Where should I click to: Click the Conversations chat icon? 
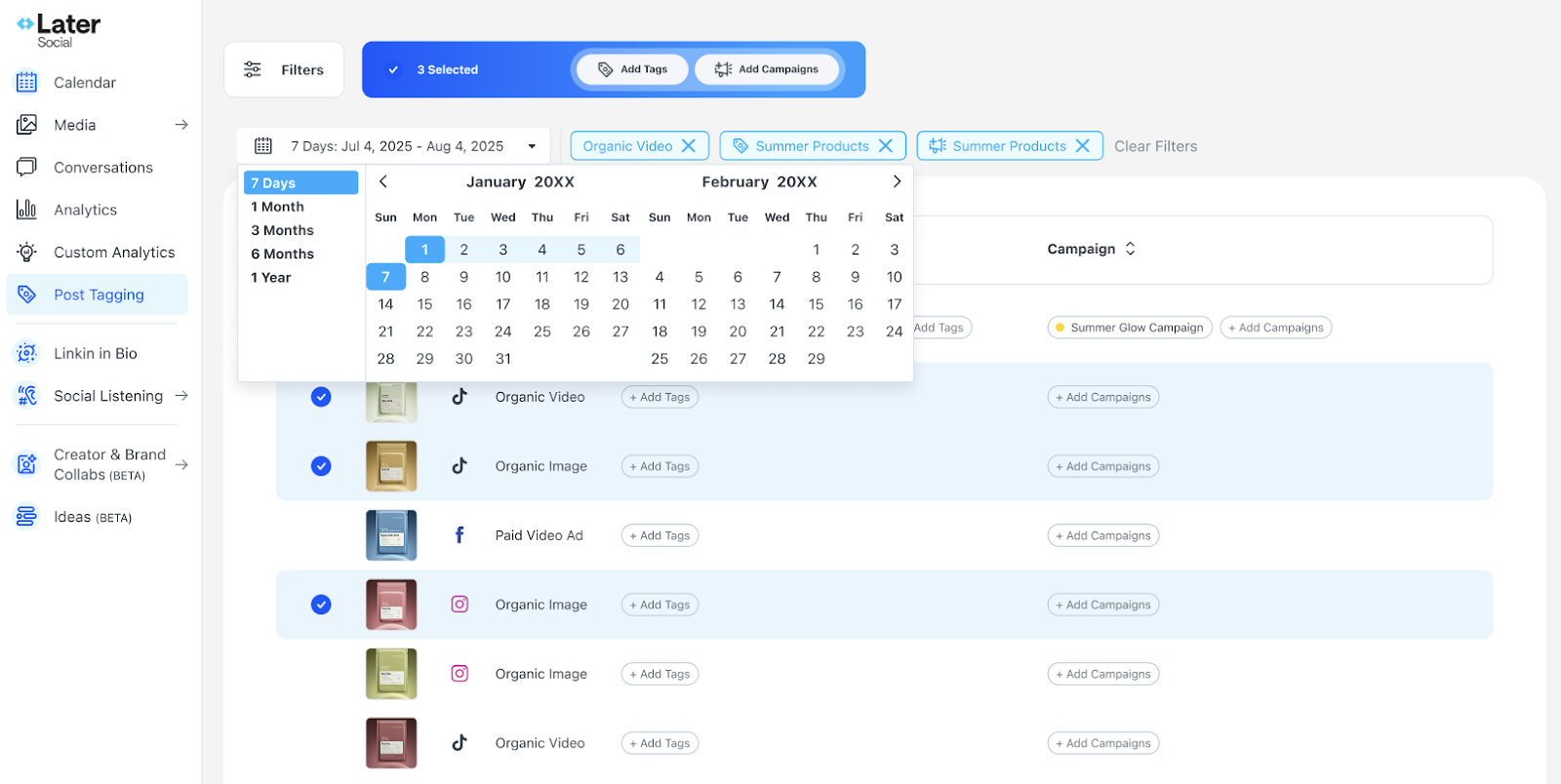26,168
